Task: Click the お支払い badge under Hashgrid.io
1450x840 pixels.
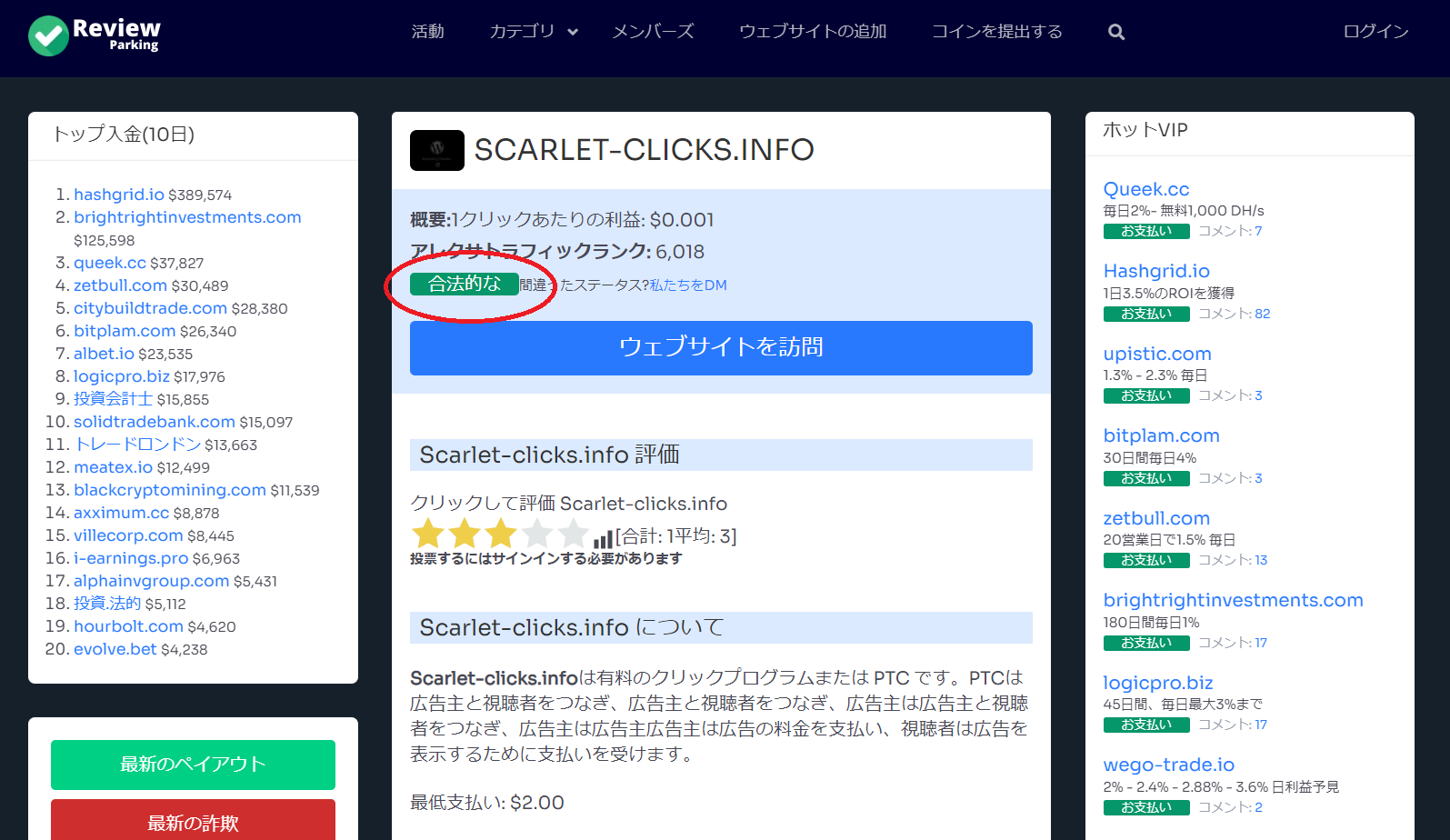Action: coord(1146,314)
